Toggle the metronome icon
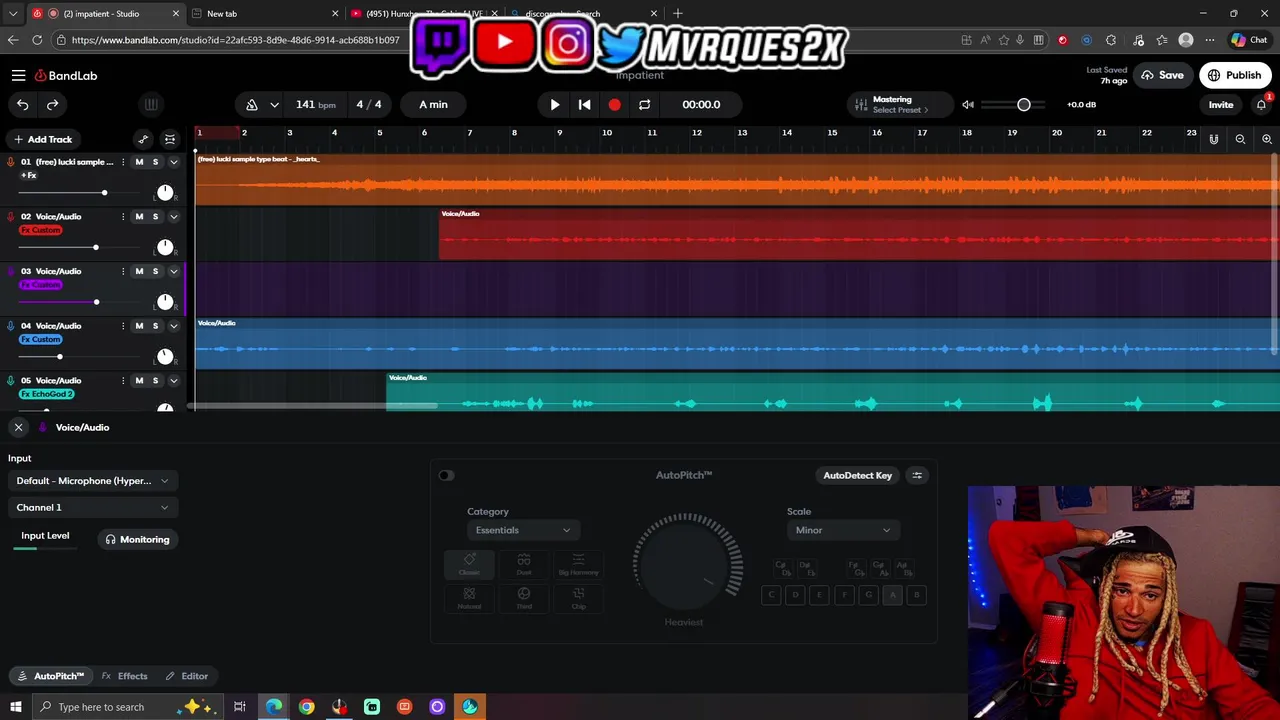Viewport: 1280px width, 720px height. pos(252,104)
